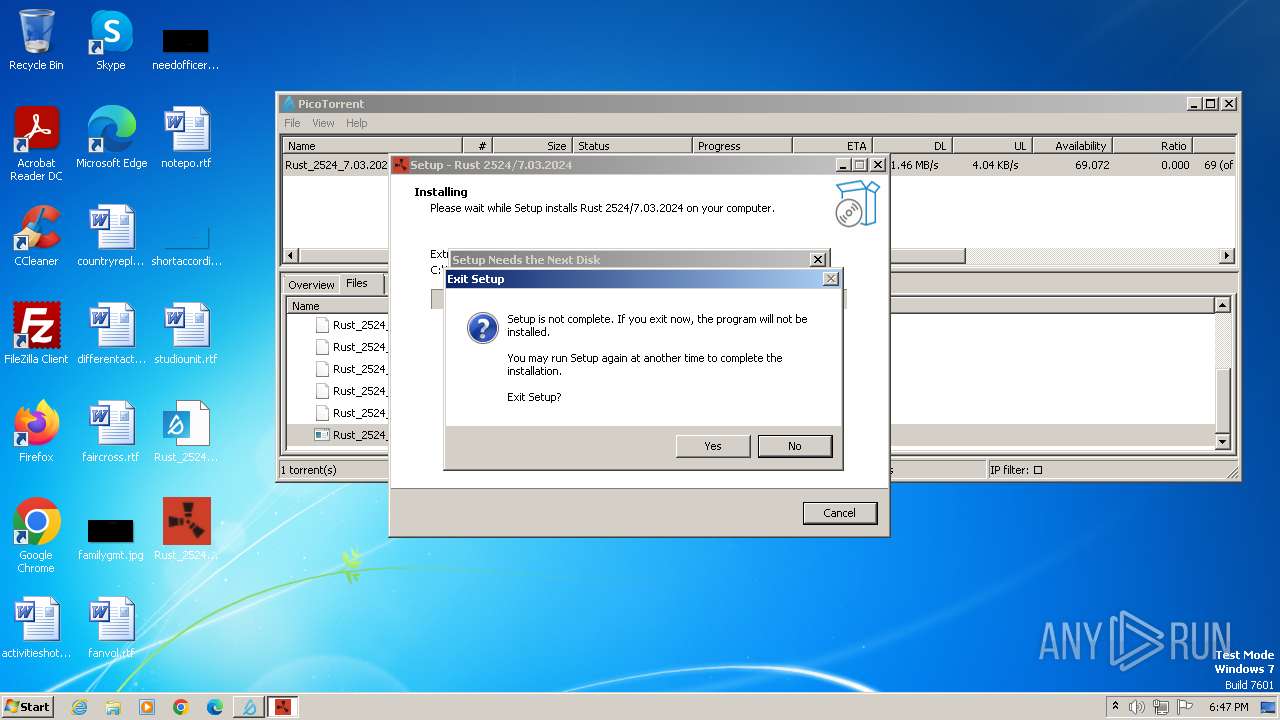Open View menu in PicoTorrent

(x=323, y=123)
